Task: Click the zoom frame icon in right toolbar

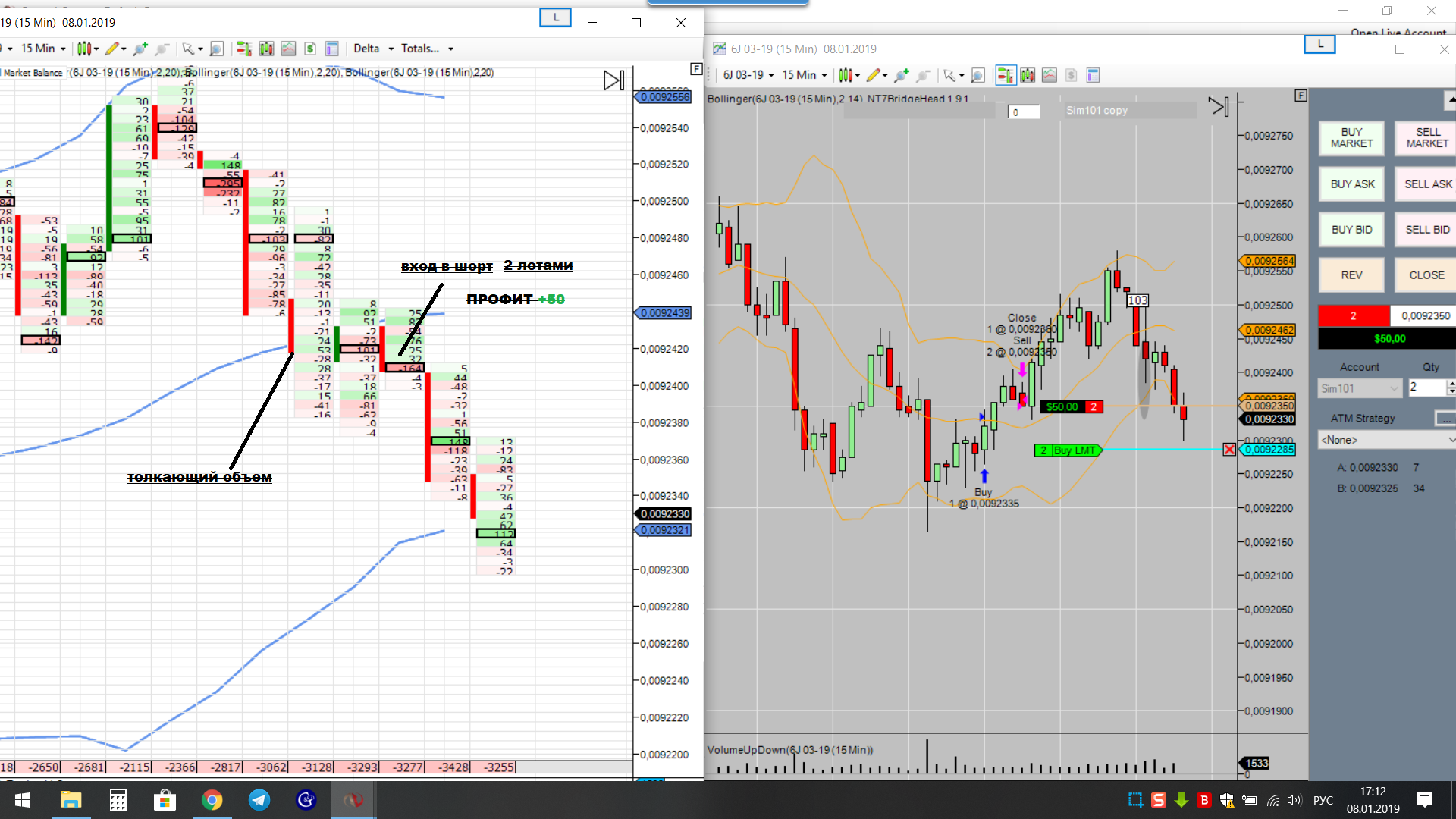Action: pos(978,75)
